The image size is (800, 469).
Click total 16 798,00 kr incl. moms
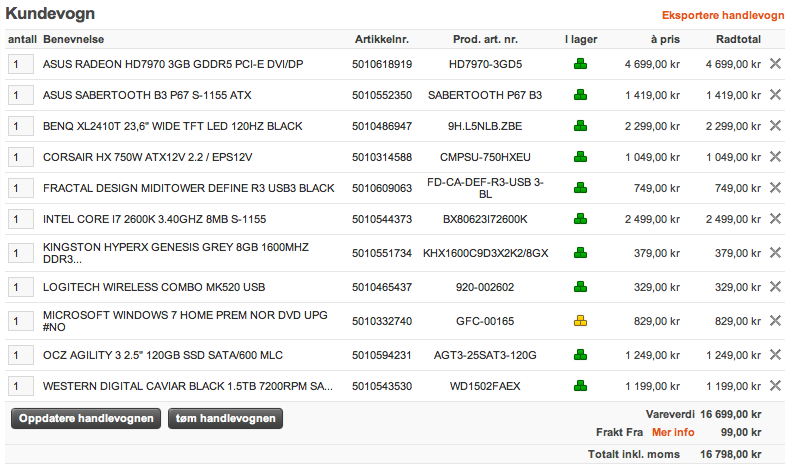pyautogui.click(x=730, y=454)
